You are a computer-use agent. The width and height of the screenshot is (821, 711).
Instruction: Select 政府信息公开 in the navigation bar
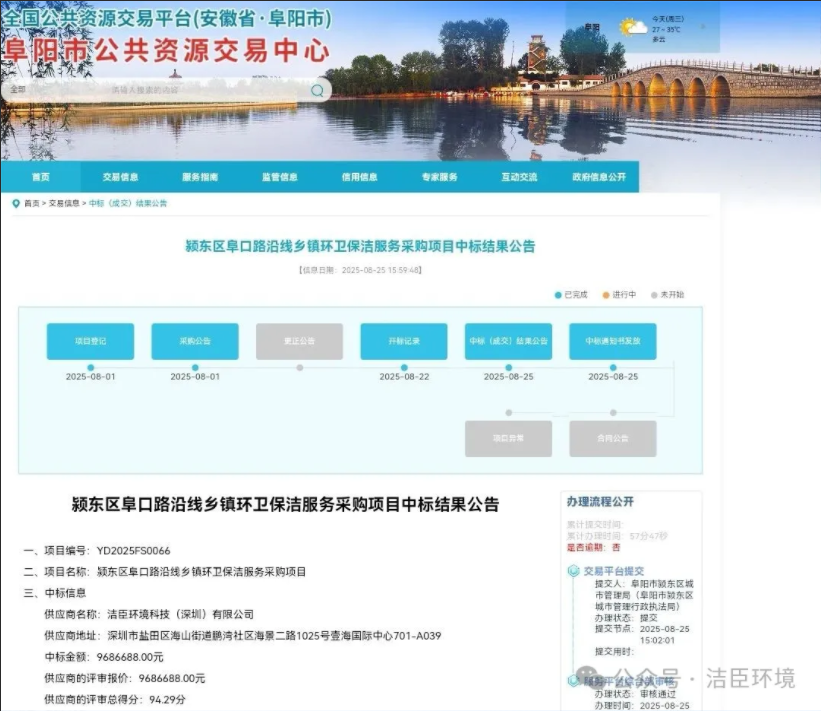click(599, 177)
